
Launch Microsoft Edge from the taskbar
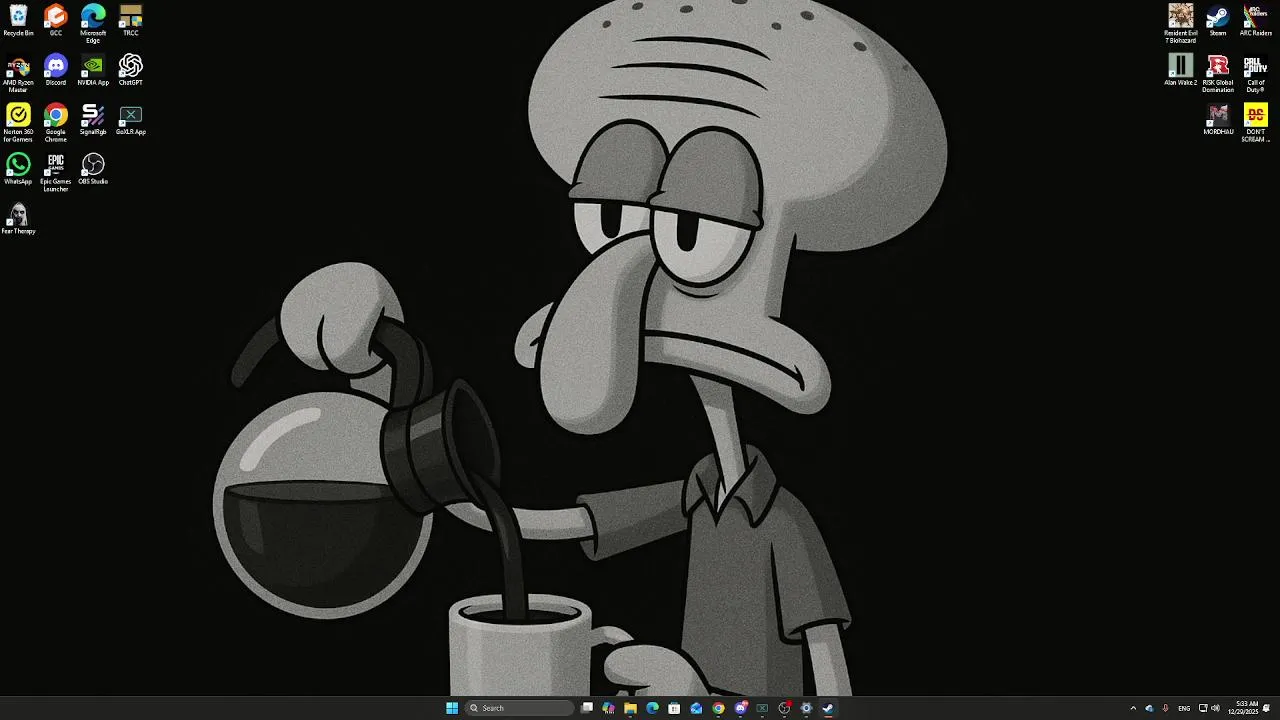(652, 708)
